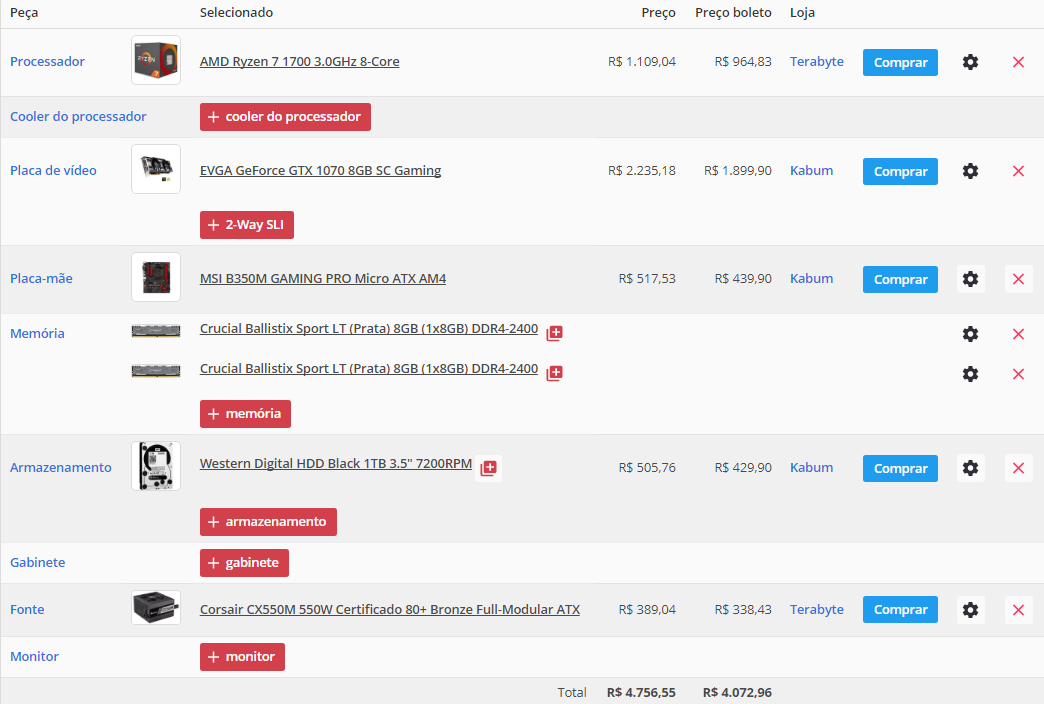Add 2-Way SLI graphics card
The height and width of the screenshot is (704, 1044).
[x=246, y=225]
